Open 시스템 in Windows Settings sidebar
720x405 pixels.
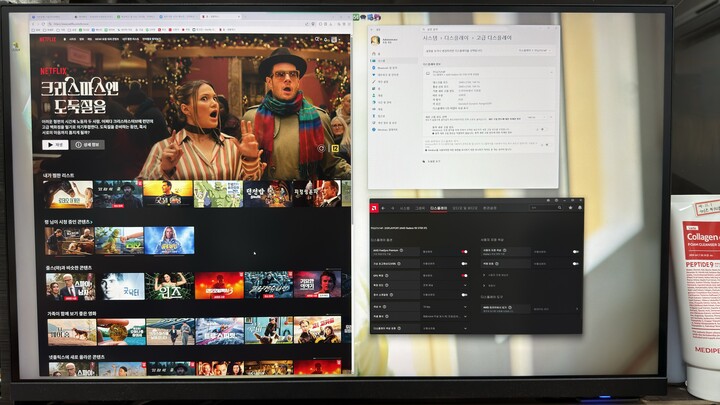click(x=393, y=61)
